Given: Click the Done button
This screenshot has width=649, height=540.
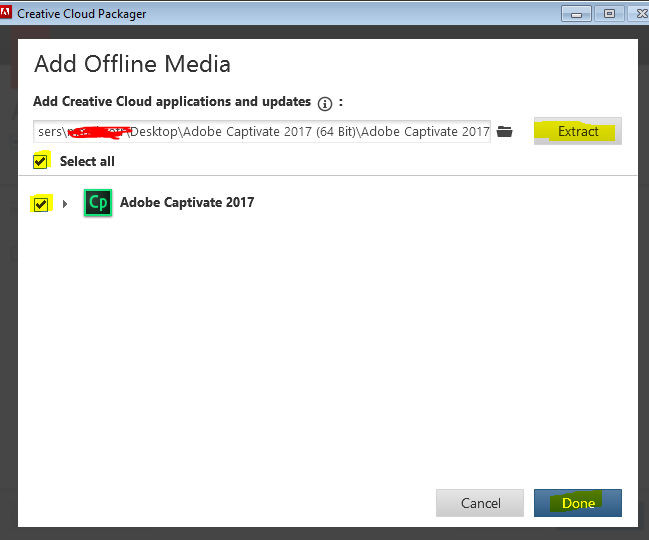Looking at the screenshot, I should [x=578, y=503].
